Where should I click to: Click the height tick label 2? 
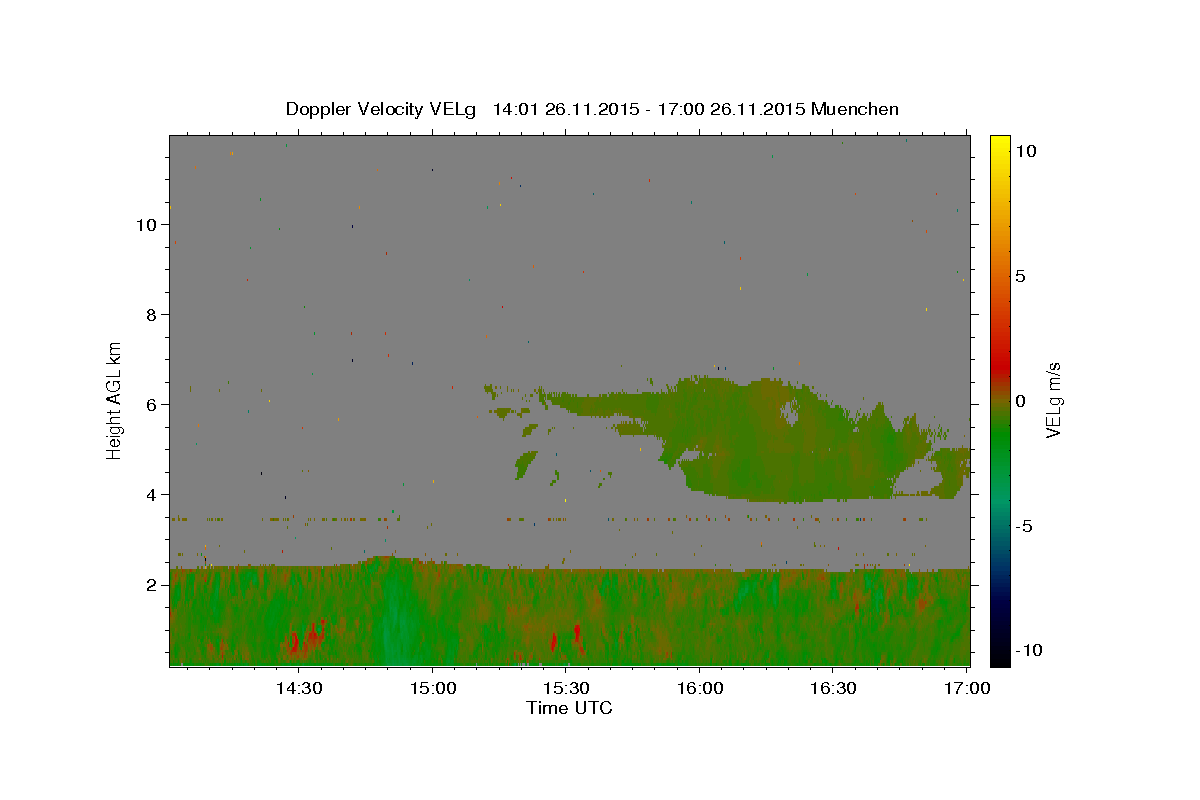tap(153, 585)
